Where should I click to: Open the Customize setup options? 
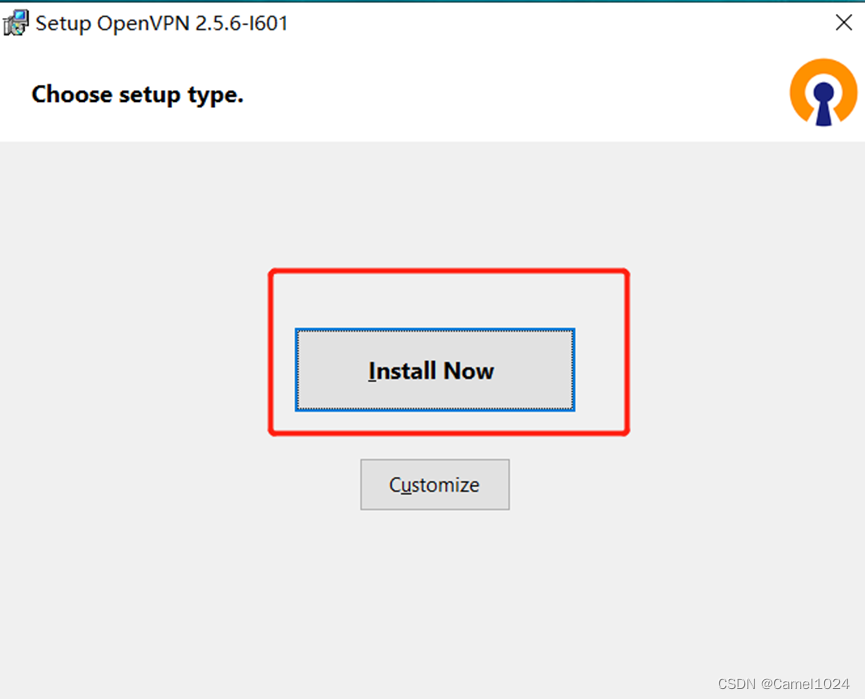pyautogui.click(x=435, y=484)
